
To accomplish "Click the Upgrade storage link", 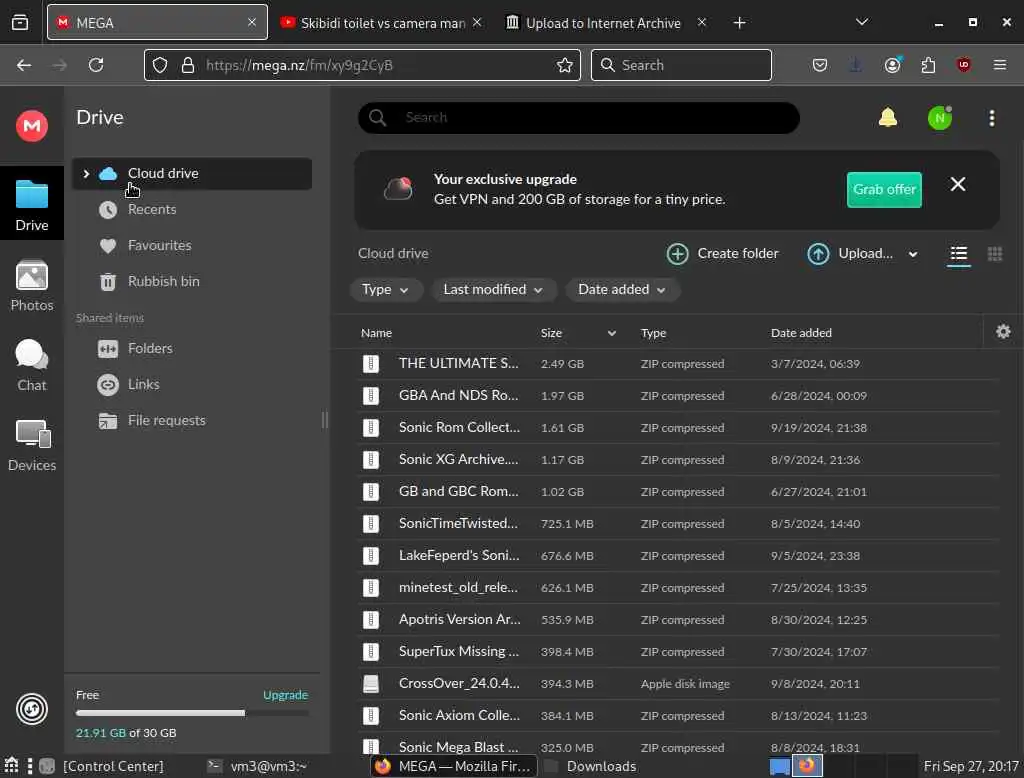I will [x=285, y=695].
